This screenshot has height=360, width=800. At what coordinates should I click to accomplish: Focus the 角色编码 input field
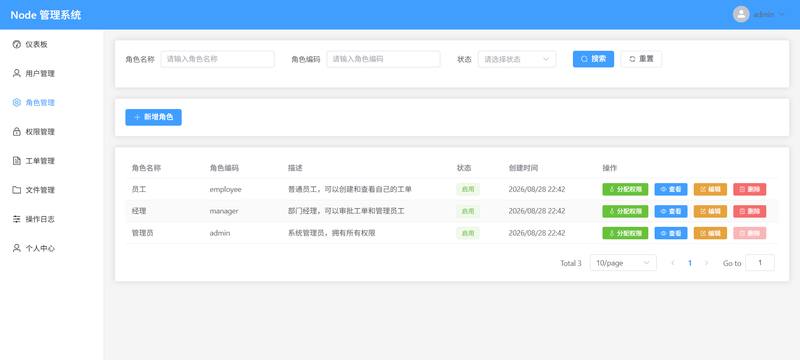point(383,59)
